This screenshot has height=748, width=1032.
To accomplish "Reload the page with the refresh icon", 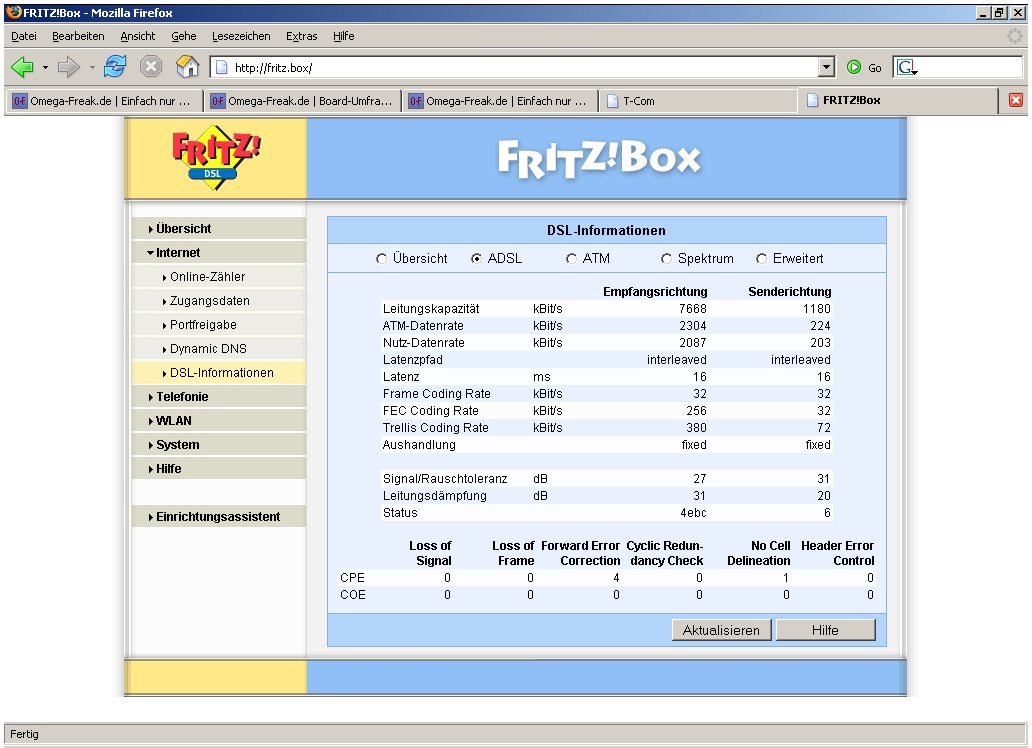I will 115,67.
